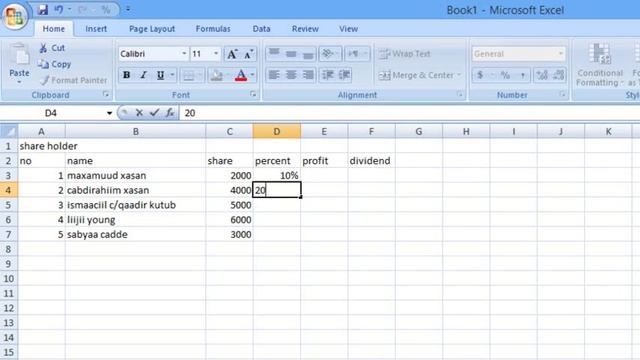
Task: Open the General number format dropdown
Action: tap(561, 54)
